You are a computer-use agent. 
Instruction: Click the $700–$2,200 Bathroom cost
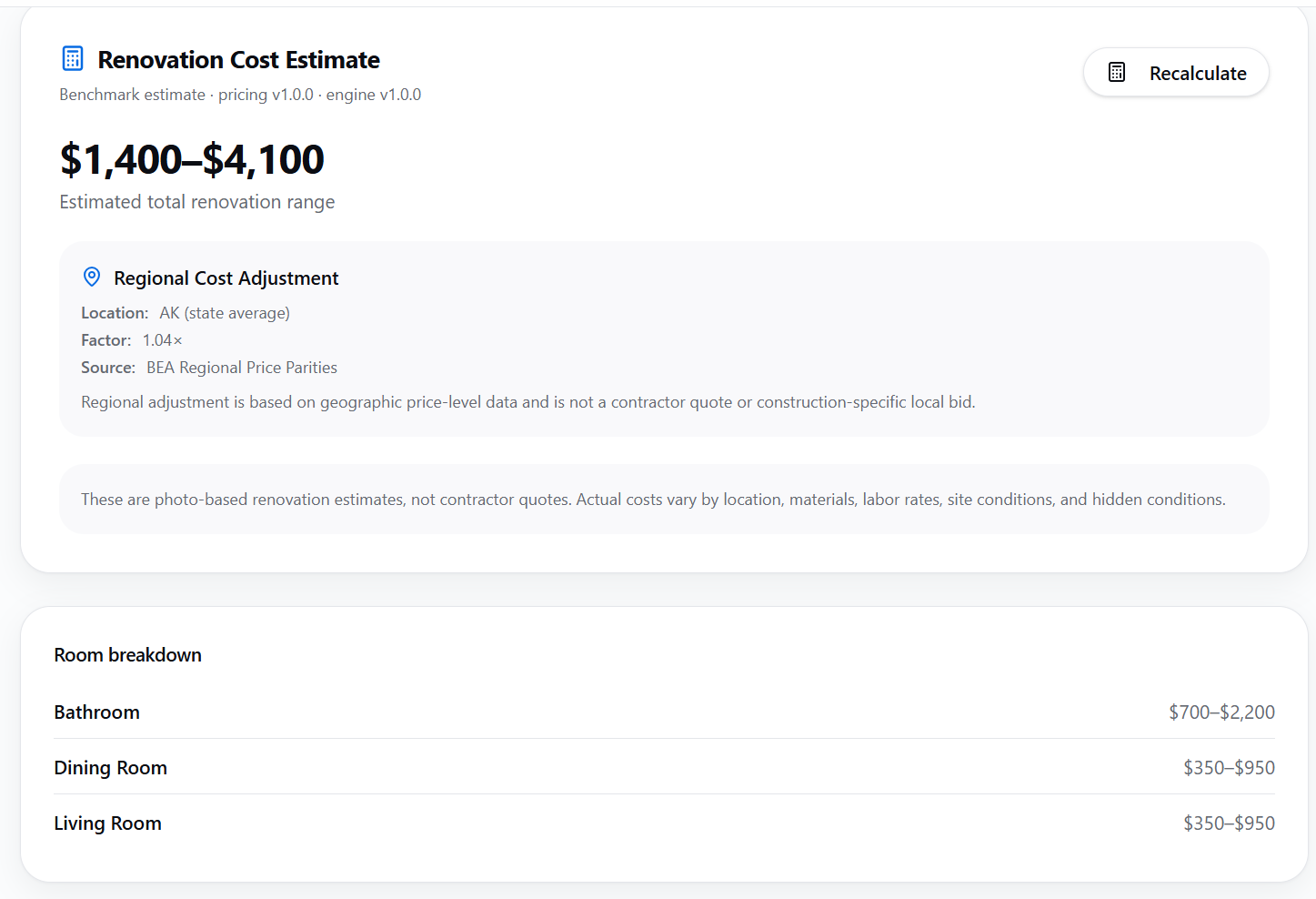pyautogui.click(x=1221, y=712)
